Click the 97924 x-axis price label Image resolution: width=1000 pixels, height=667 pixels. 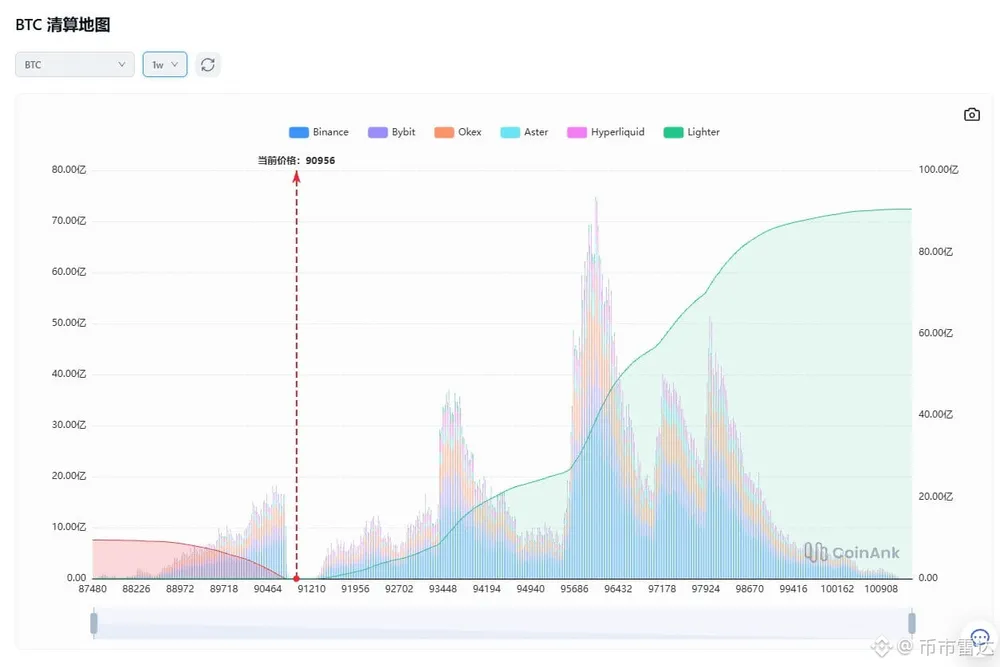(x=705, y=589)
